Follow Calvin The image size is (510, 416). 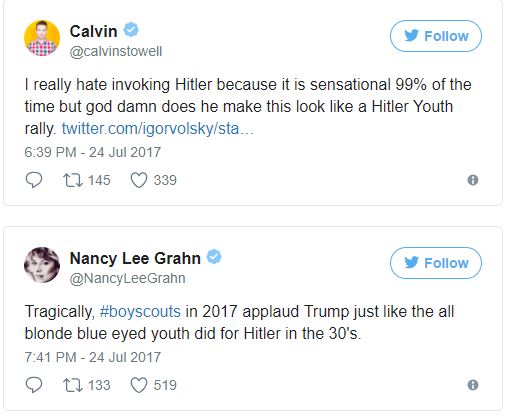point(436,36)
